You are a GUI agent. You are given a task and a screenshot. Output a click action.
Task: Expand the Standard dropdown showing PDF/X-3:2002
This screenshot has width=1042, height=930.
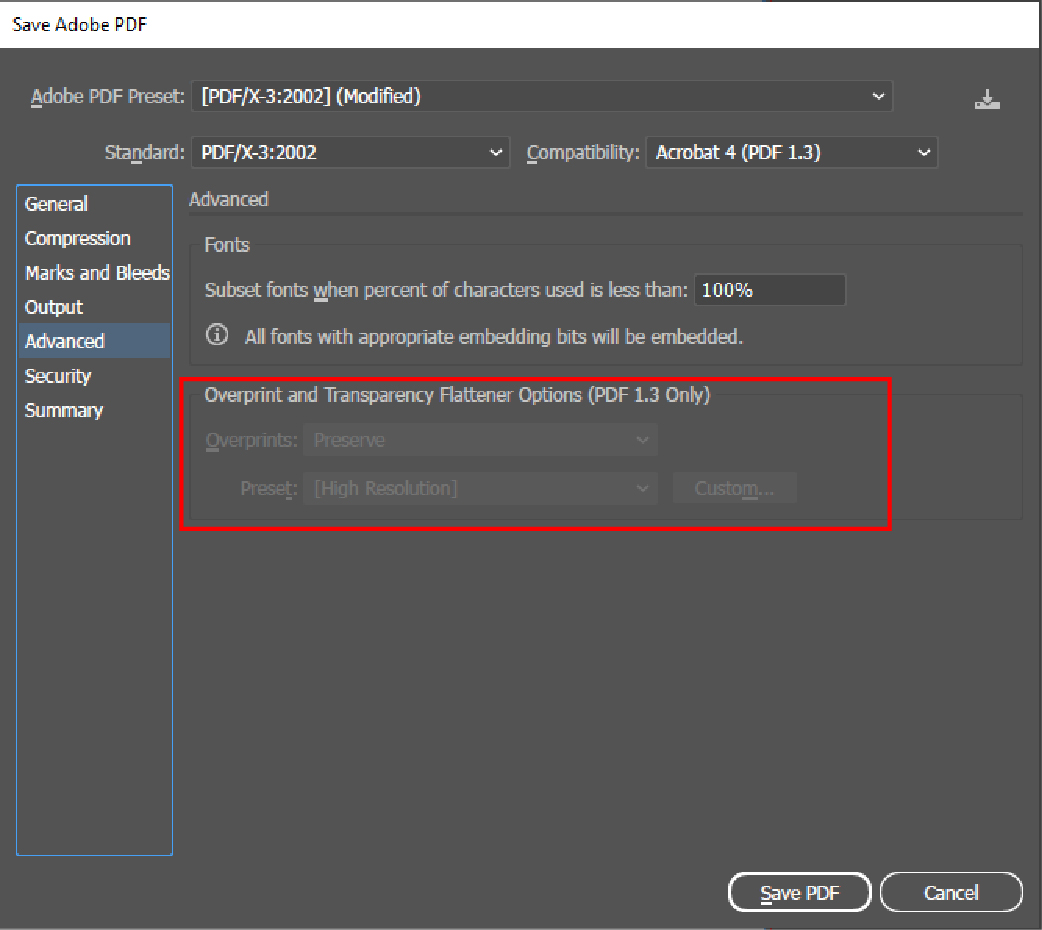[349, 153]
